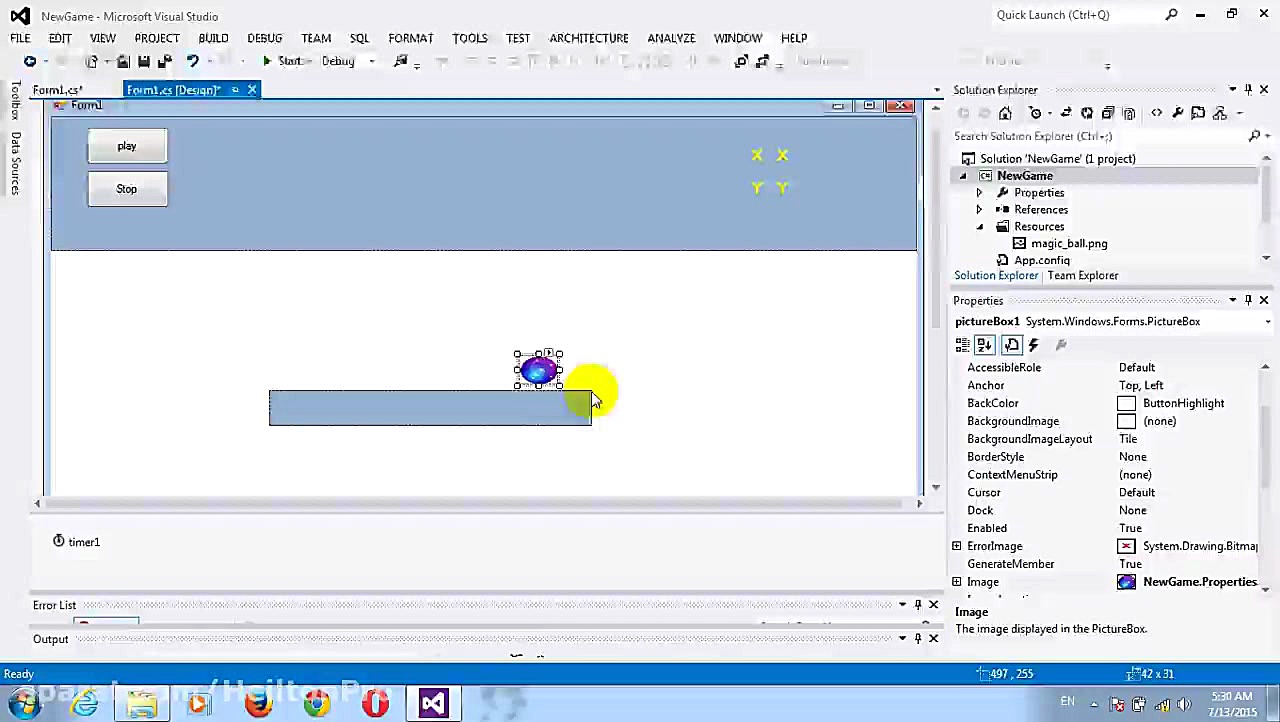The width and height of the screenshot is (1280, 722).
Task: Click the Navigate Backward toolbar arrow
Action: 30,61
